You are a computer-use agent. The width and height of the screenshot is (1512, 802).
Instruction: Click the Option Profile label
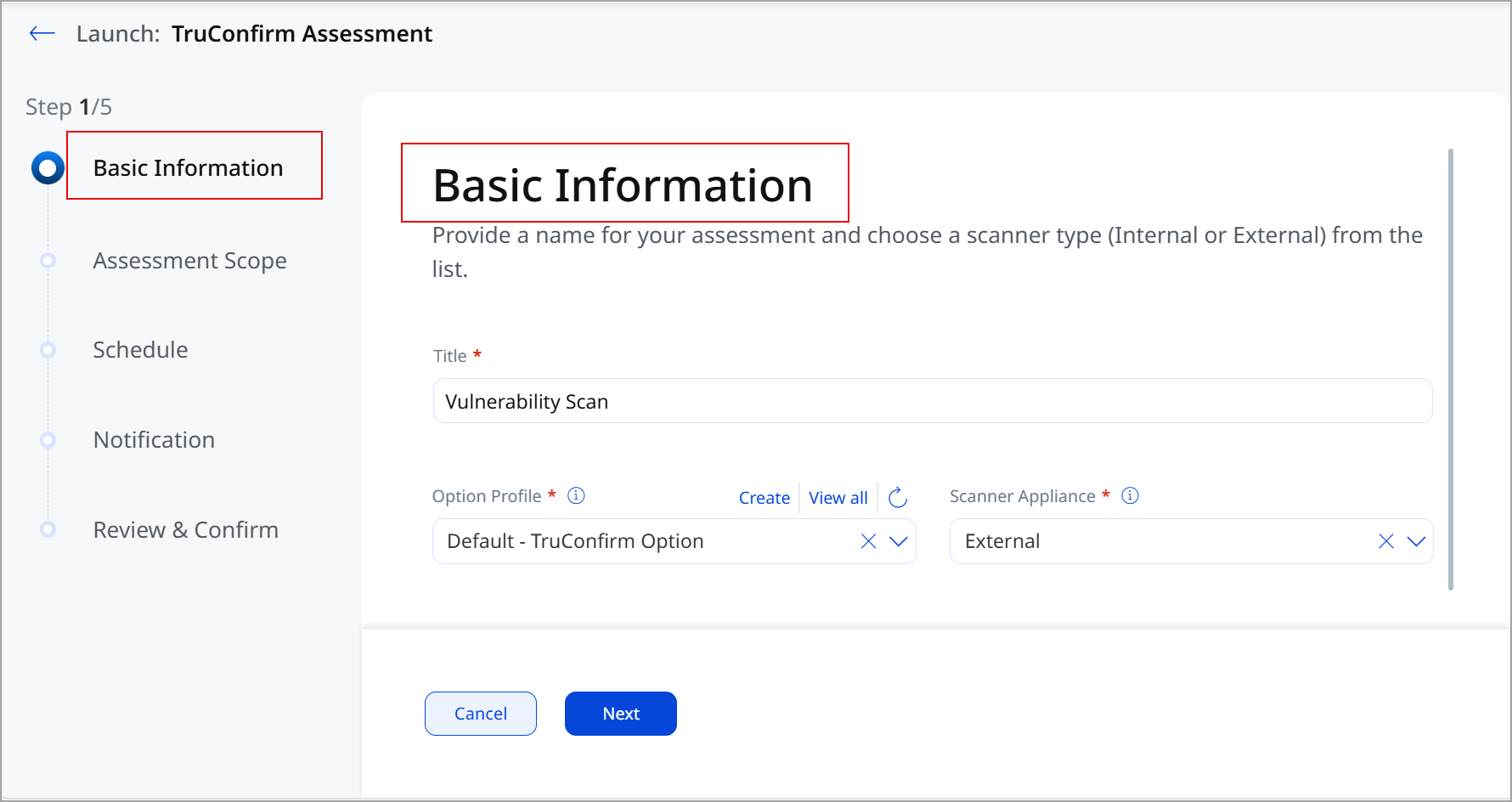[487, 496]
